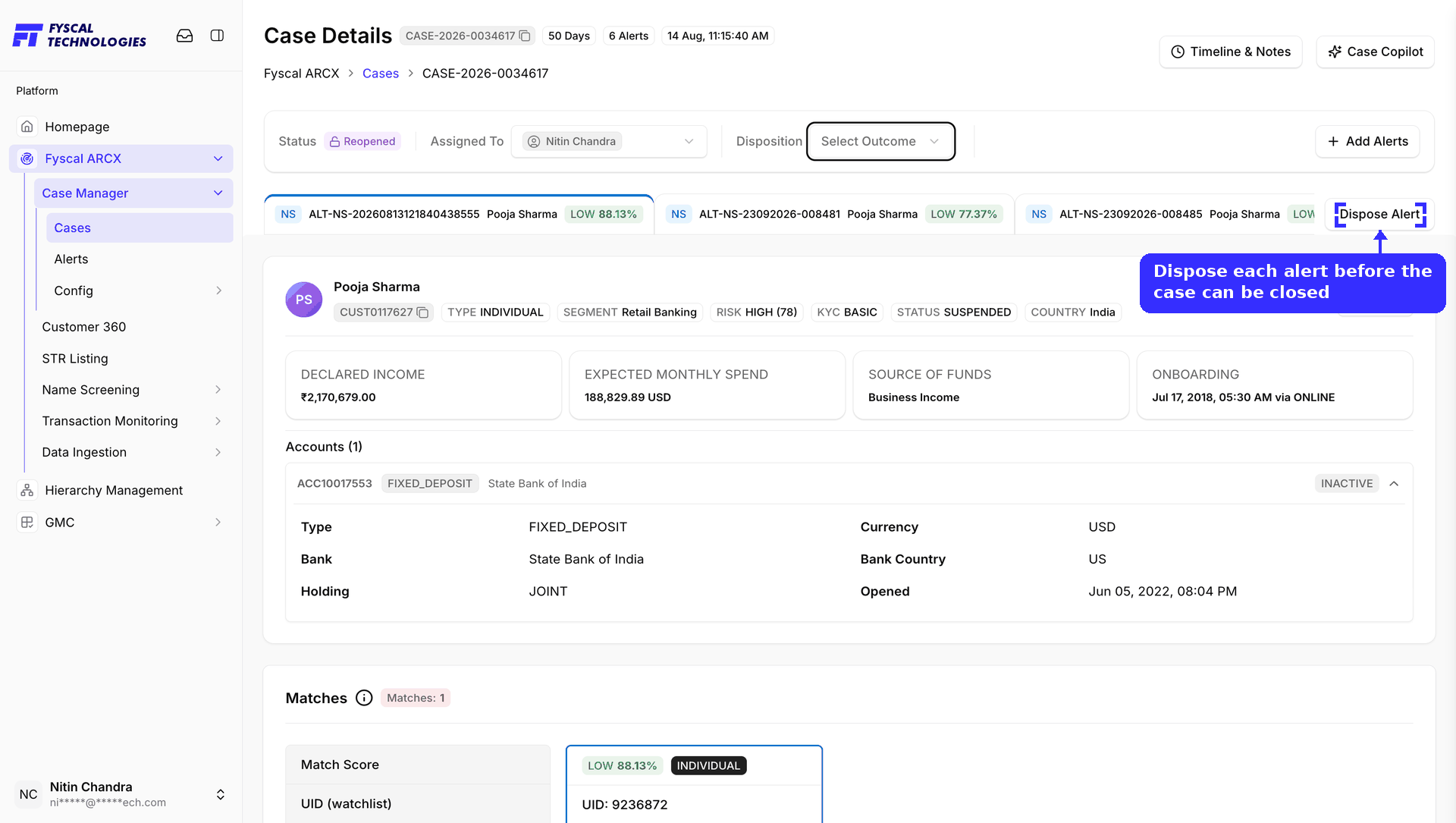Open Timeline & Notes panel

click(1231, 52)
